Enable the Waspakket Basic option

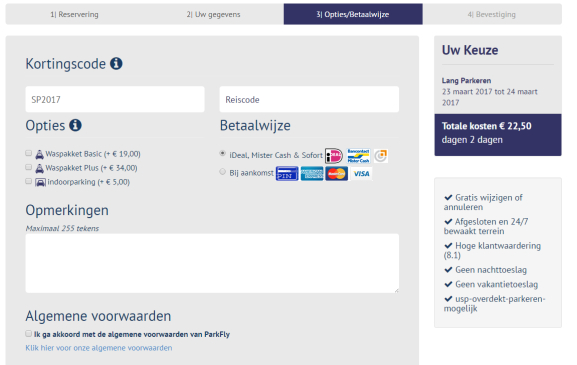(x=28, y=153)
